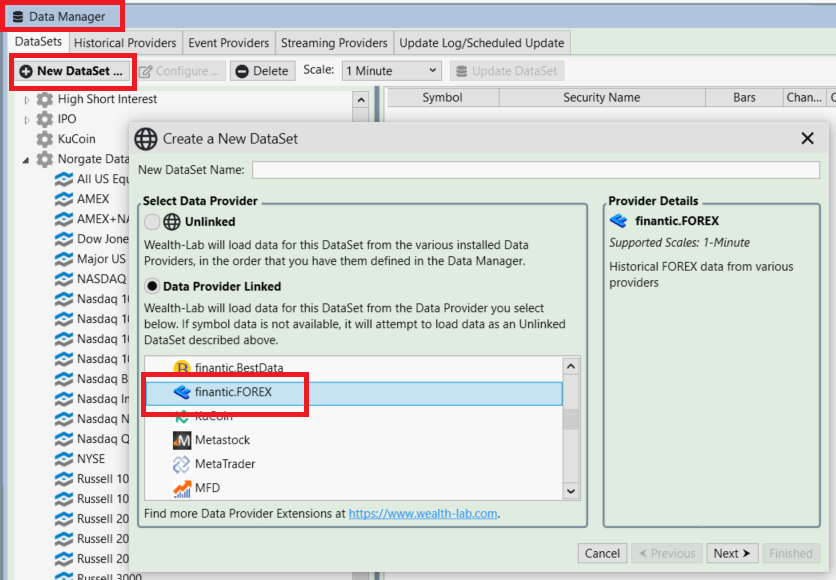The height and width of the screenshot is (580, 836).
Task: Click the Delete minus icon in toolbar
Action: click(241, 71)
